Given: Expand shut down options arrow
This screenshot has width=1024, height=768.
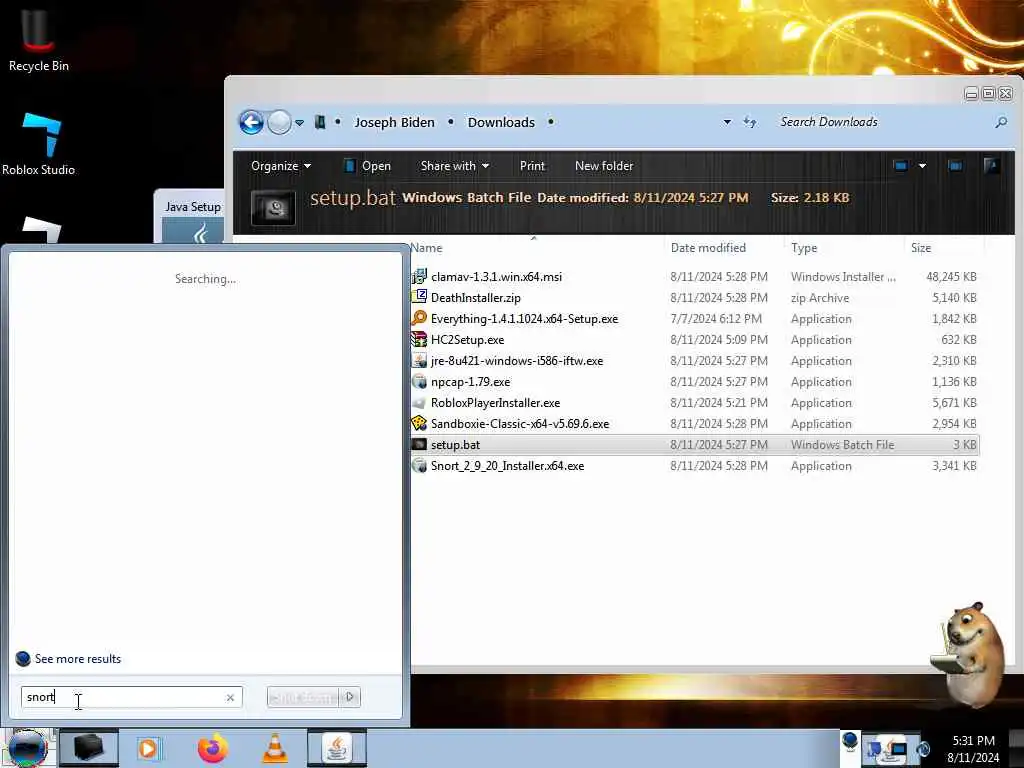Looking at the screenshot, I should coord(350,697).
